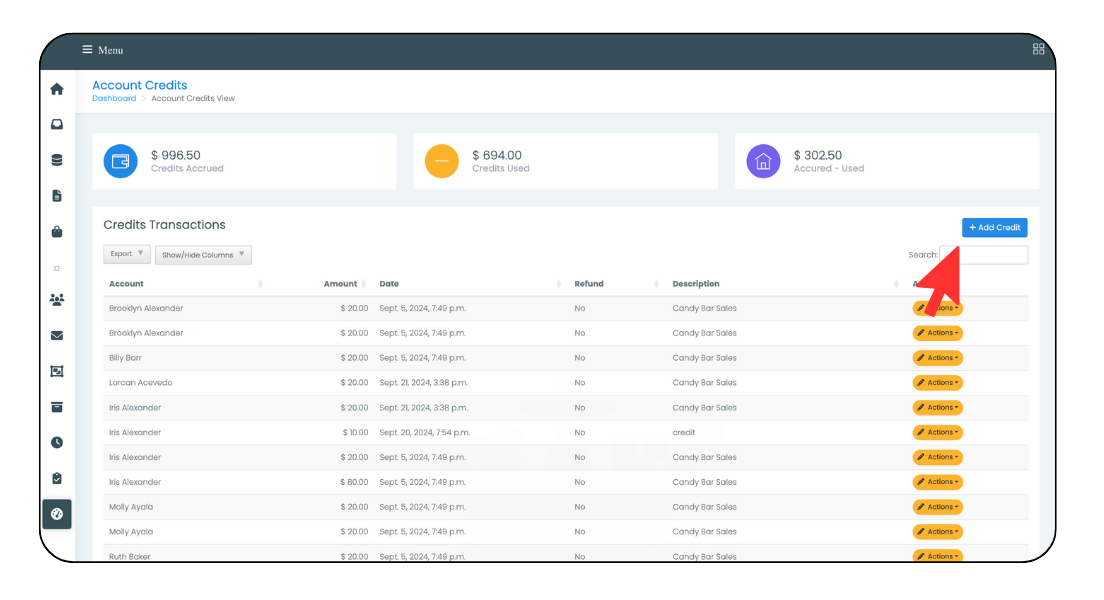Click the blue wallet Credits Accrued icon

(120, 161)
